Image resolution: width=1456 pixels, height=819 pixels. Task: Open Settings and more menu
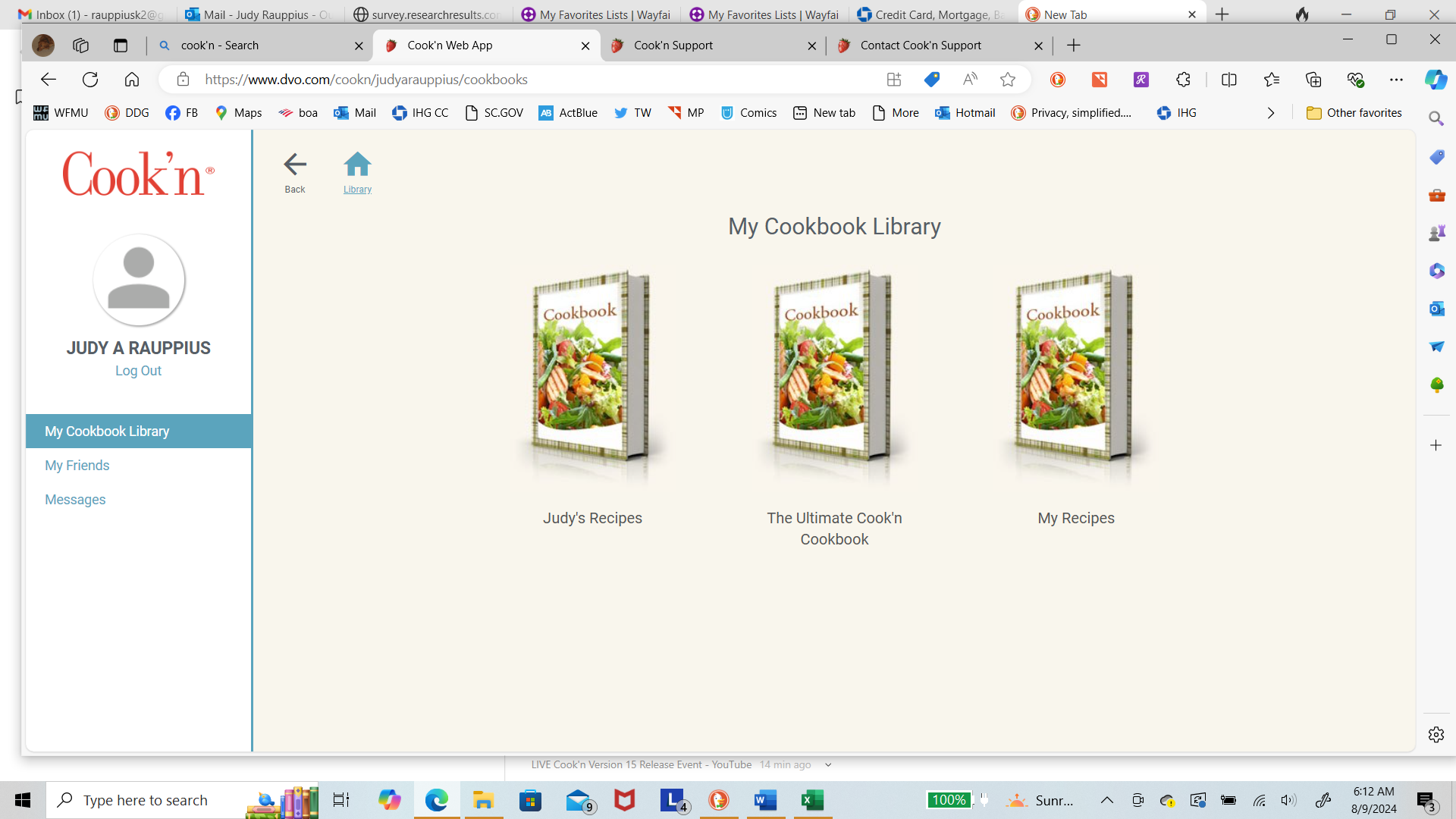(x=1396, y=80)
